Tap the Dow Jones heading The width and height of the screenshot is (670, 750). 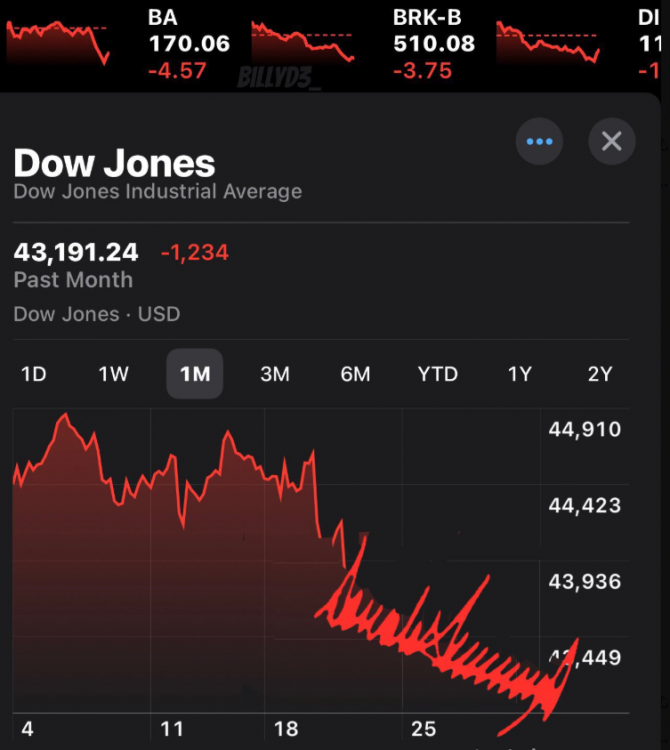click(x=114, y=164)
